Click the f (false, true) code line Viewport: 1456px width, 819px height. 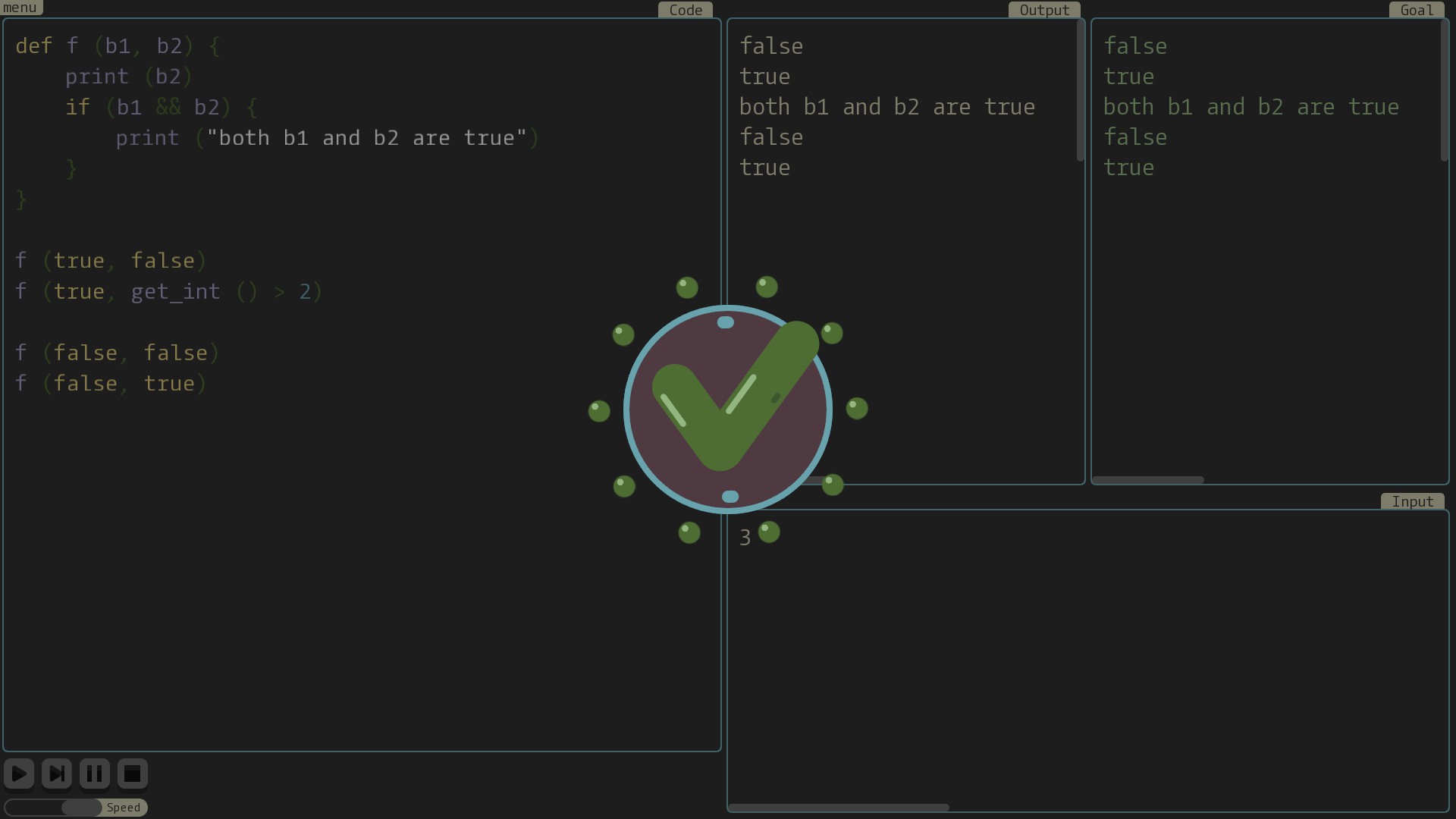click(x=111, y=384)
